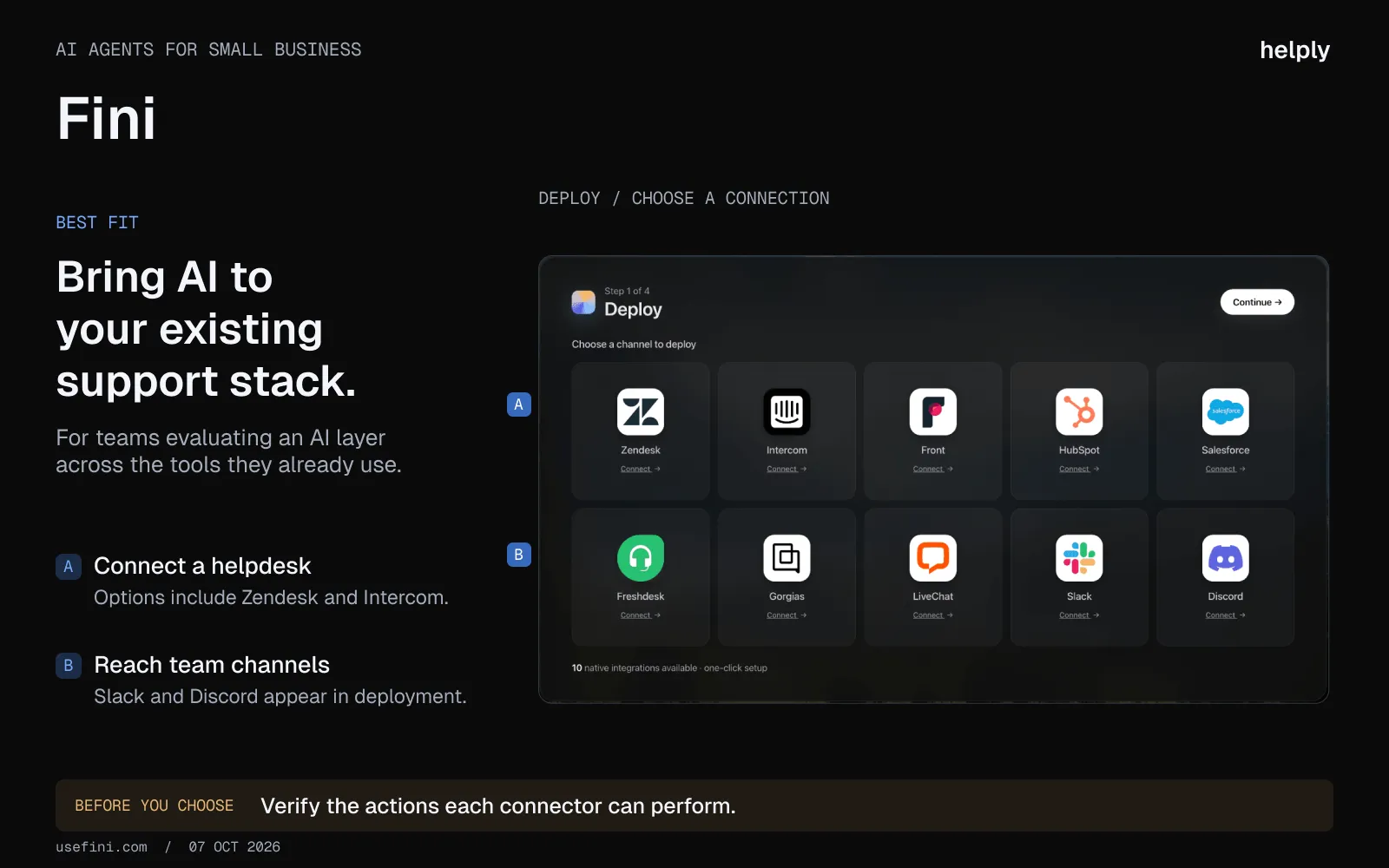This screenshot has width=1389, height=868.
Task: Click the helply brand name
Action: (1294, 50)
